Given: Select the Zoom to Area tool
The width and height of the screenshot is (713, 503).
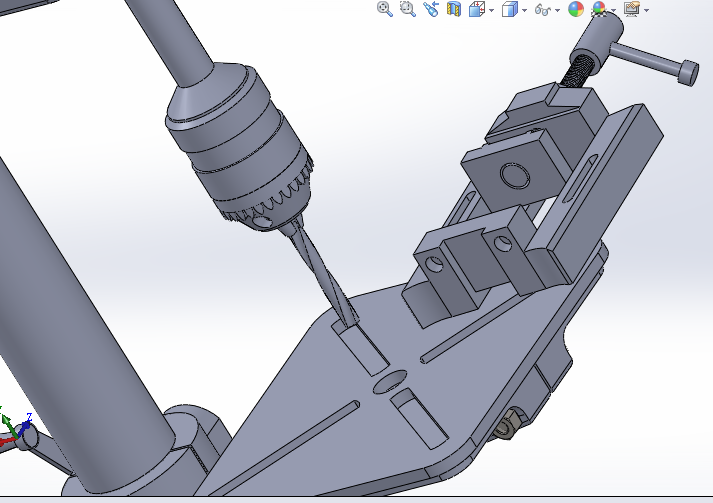Looking at the screenshot, I should click(x=407, y=9).
